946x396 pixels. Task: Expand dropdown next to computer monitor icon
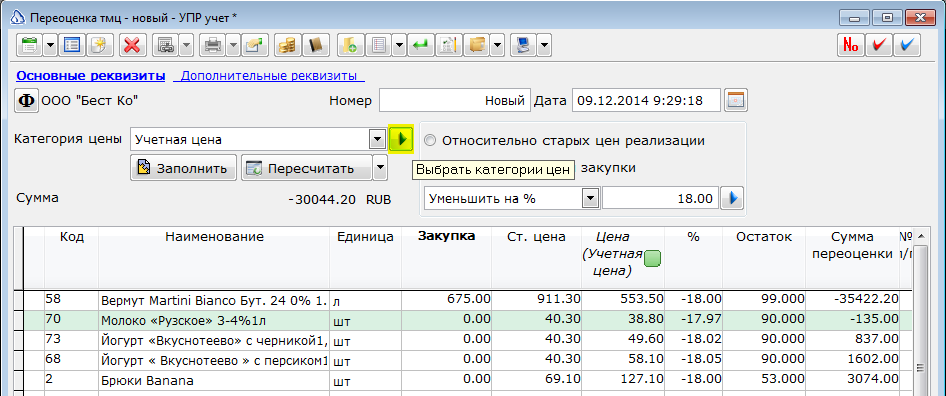tap(544, 45)
